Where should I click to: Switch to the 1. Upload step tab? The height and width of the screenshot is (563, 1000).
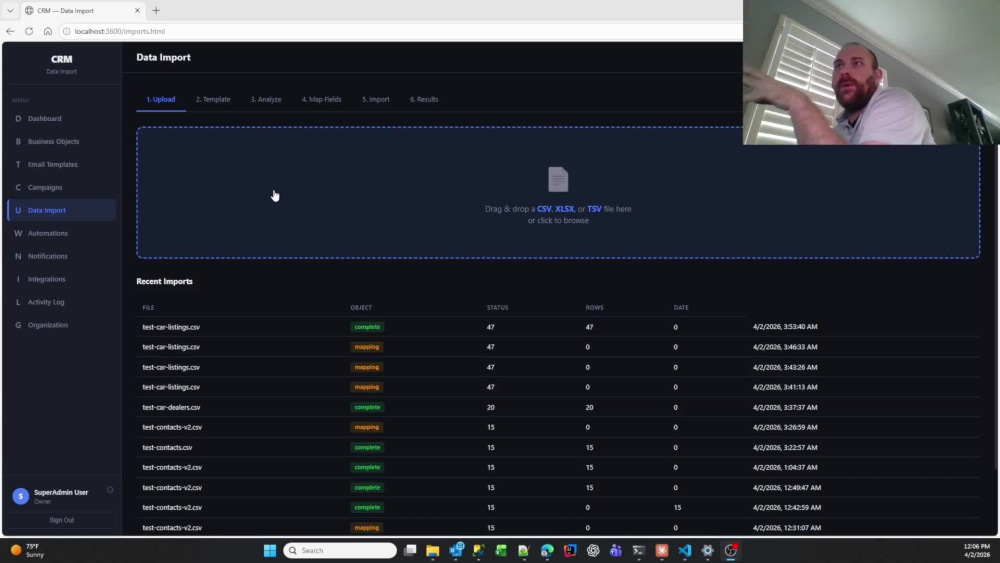(161, 99)
